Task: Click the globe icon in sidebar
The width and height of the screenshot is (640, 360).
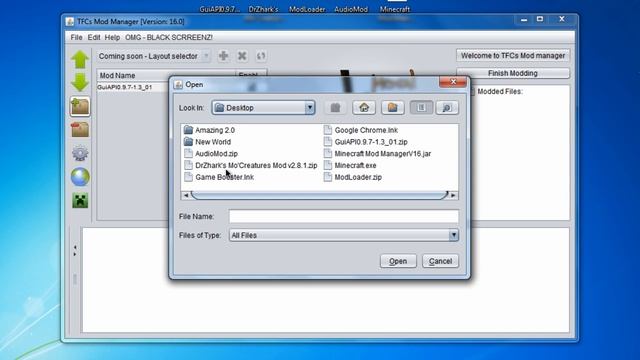Action: tap(80, 177)
